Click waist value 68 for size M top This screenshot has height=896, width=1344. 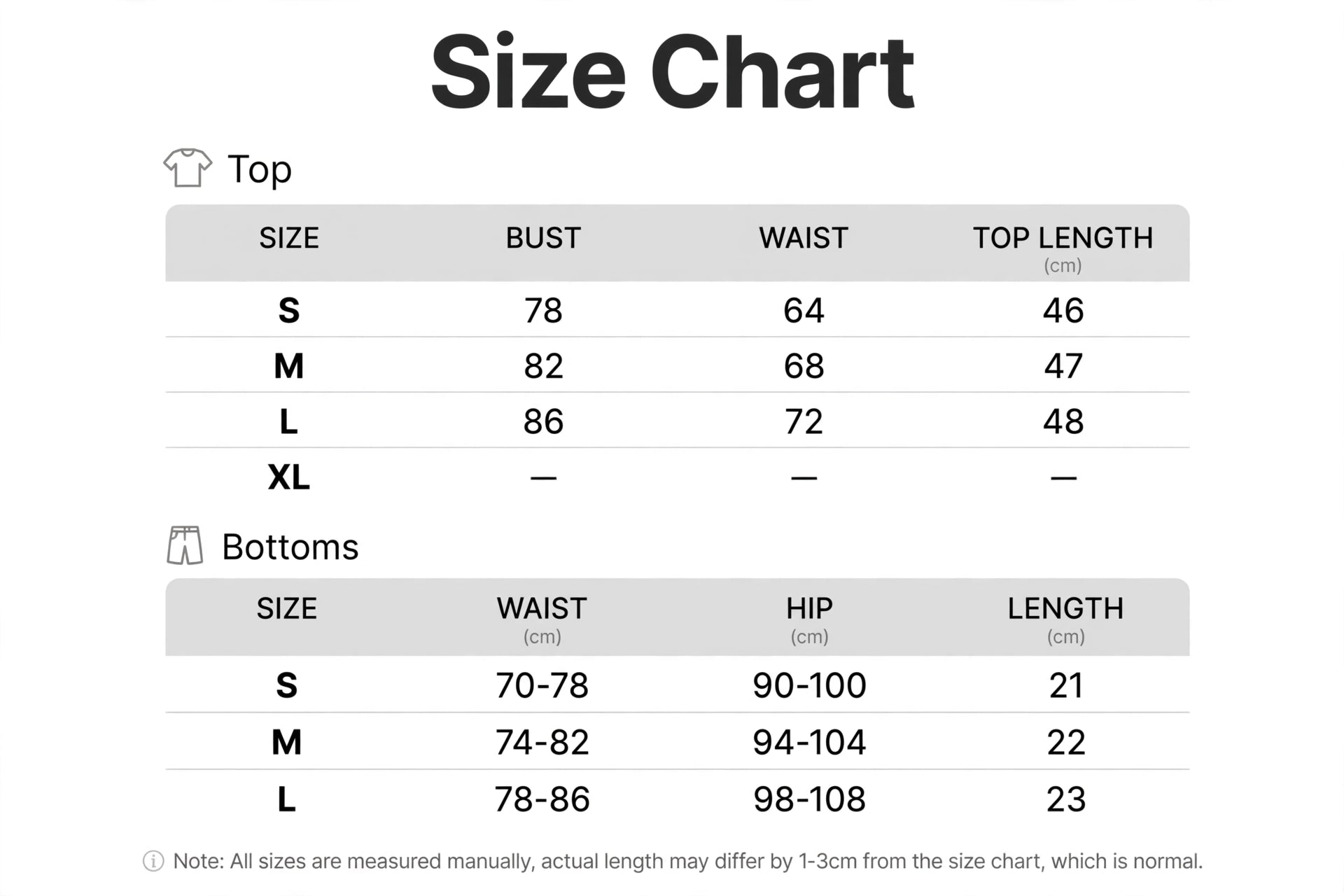(x=804, y=366)
